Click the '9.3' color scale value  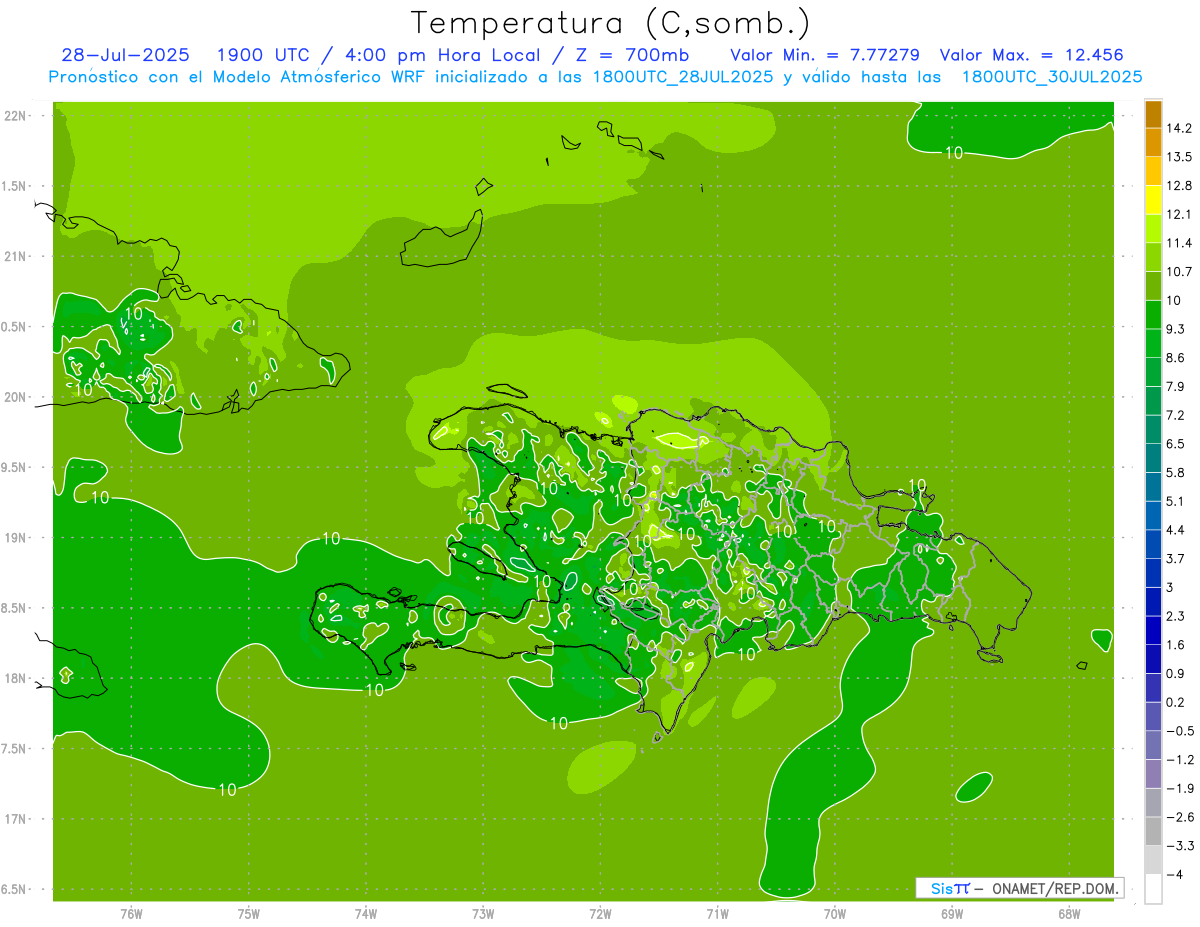(x=1176, y=329)
